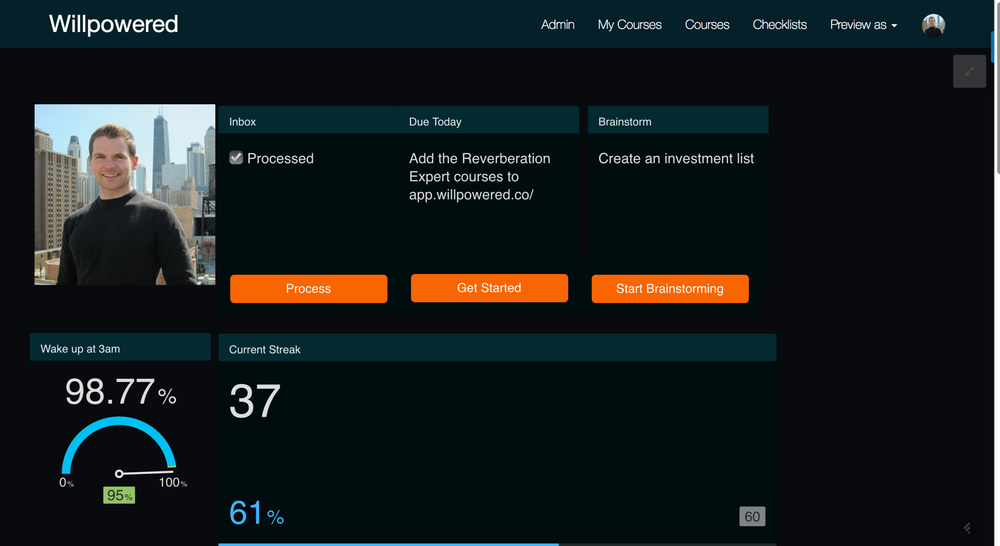This screenshot has height=546, width=1000.
Task: Click the lightning icon at bottom right
Action: pyautogui.click(x=967, y=528)
